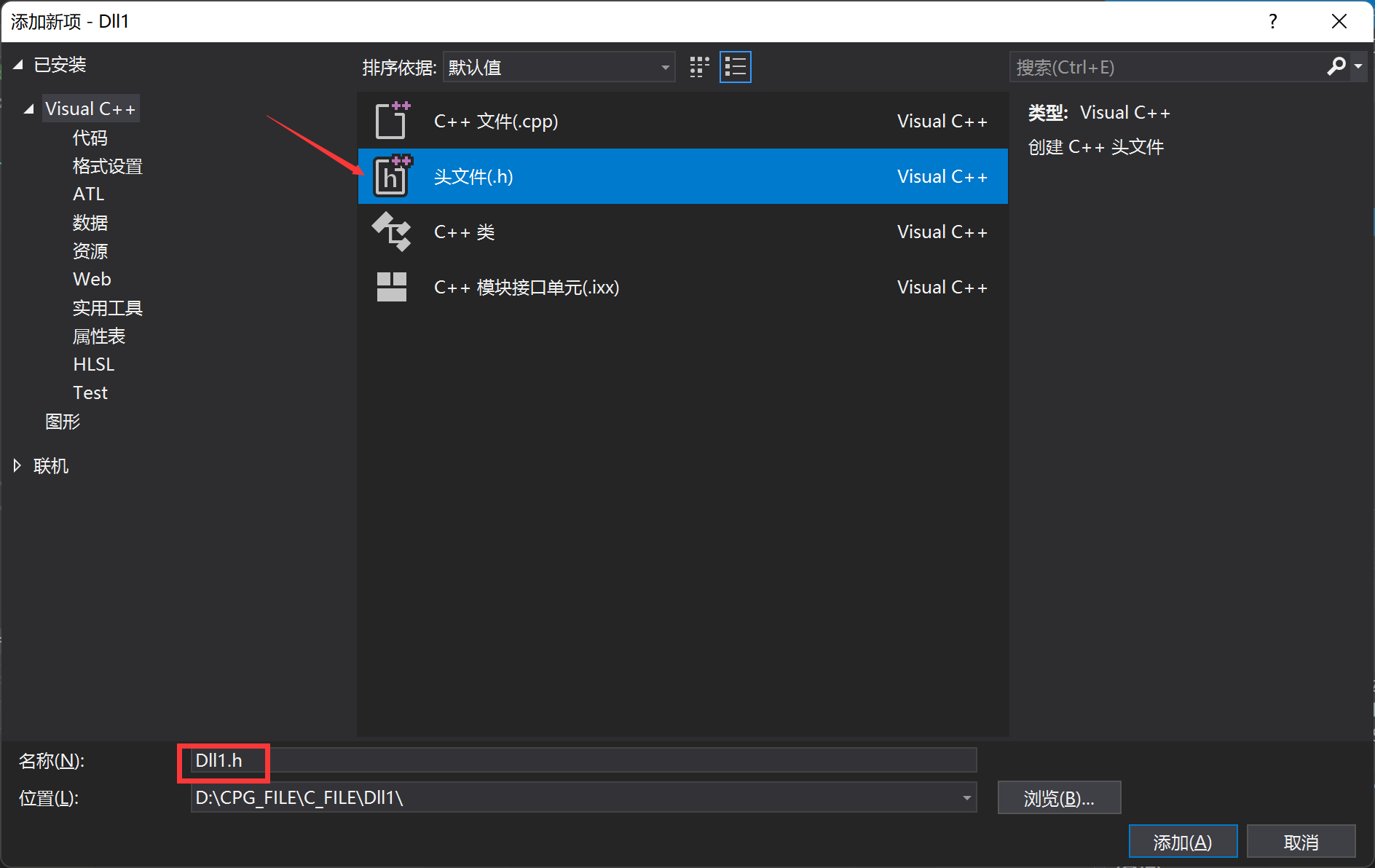
Task: Switch to small icons grid view
Action: click(699, 67)
